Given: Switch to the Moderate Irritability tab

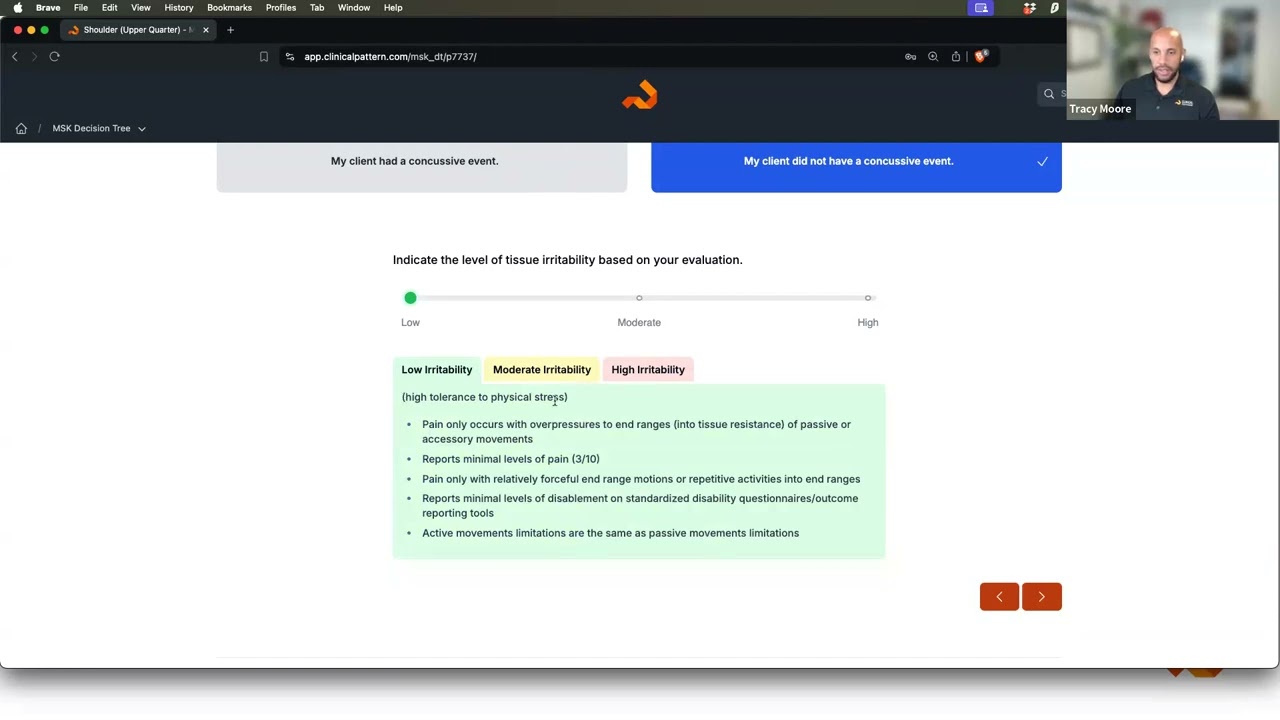Looking at the screenshot, I should 541,370.
